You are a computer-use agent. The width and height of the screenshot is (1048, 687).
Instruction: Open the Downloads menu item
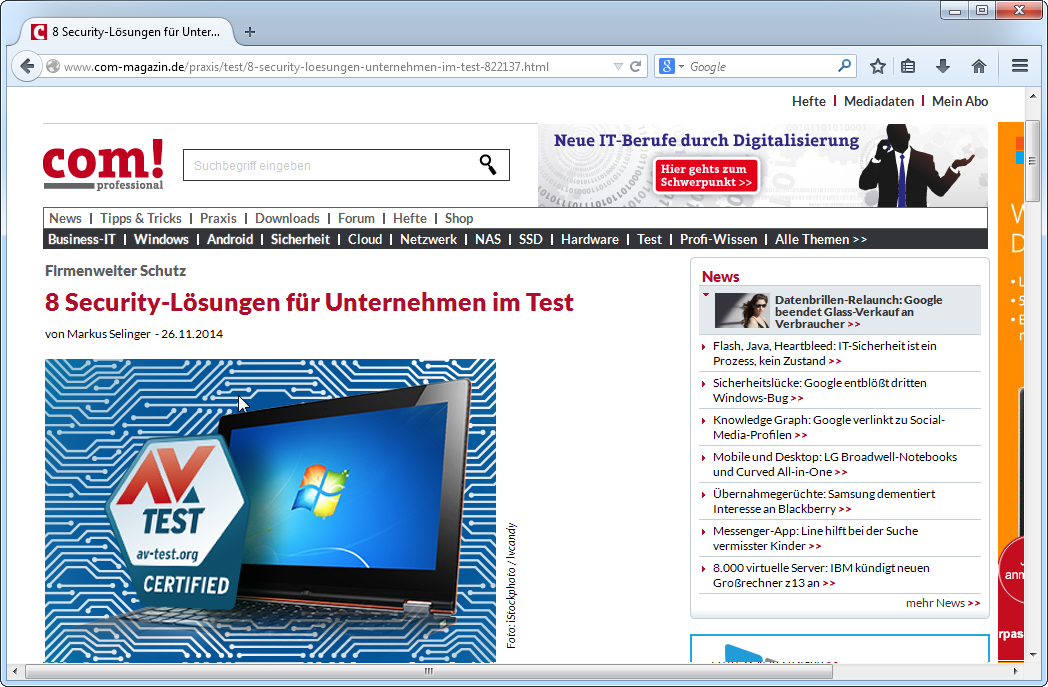[x=287, y=218]
